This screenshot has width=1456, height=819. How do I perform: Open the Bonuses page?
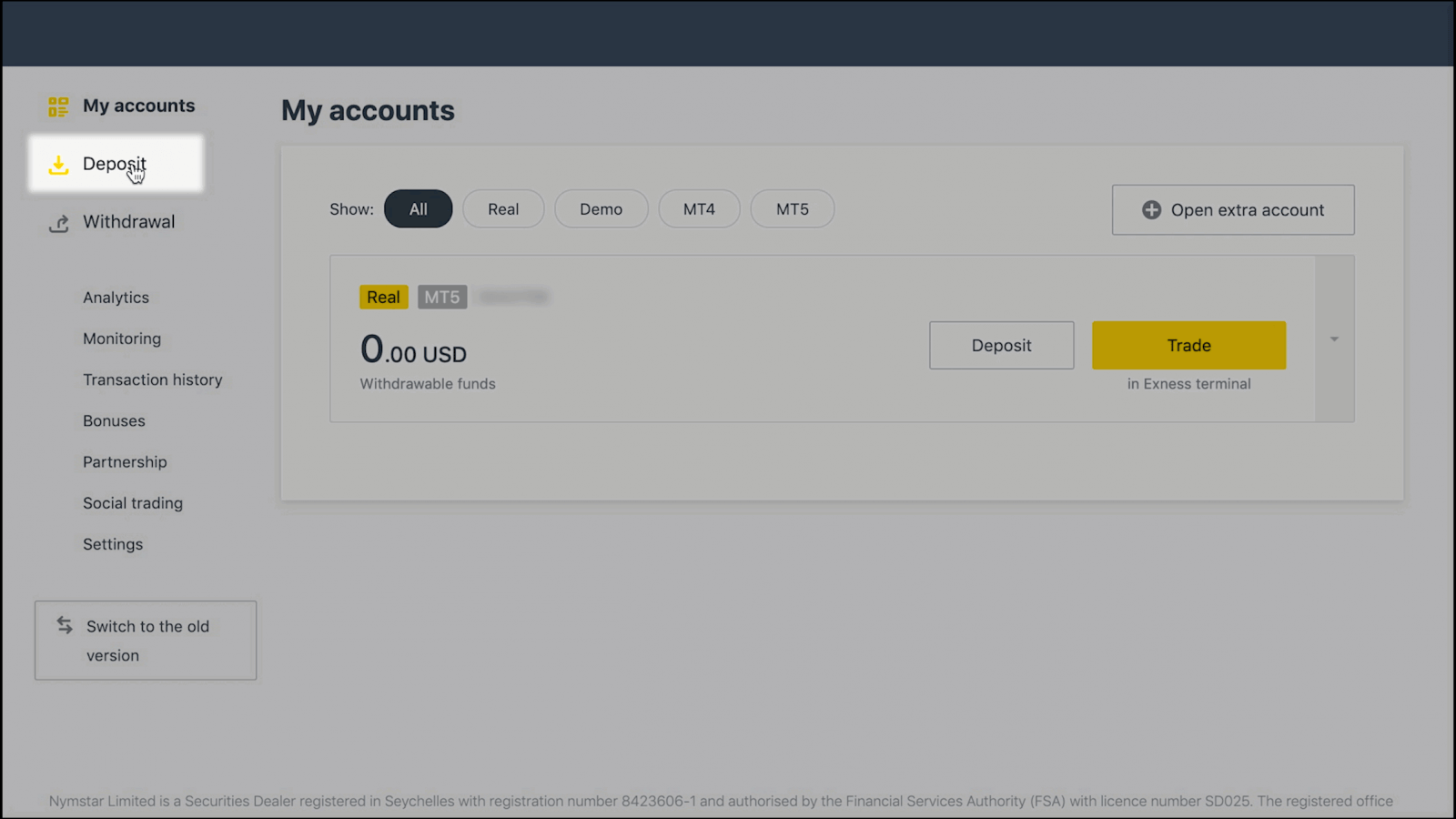click(x=114, y=420)
